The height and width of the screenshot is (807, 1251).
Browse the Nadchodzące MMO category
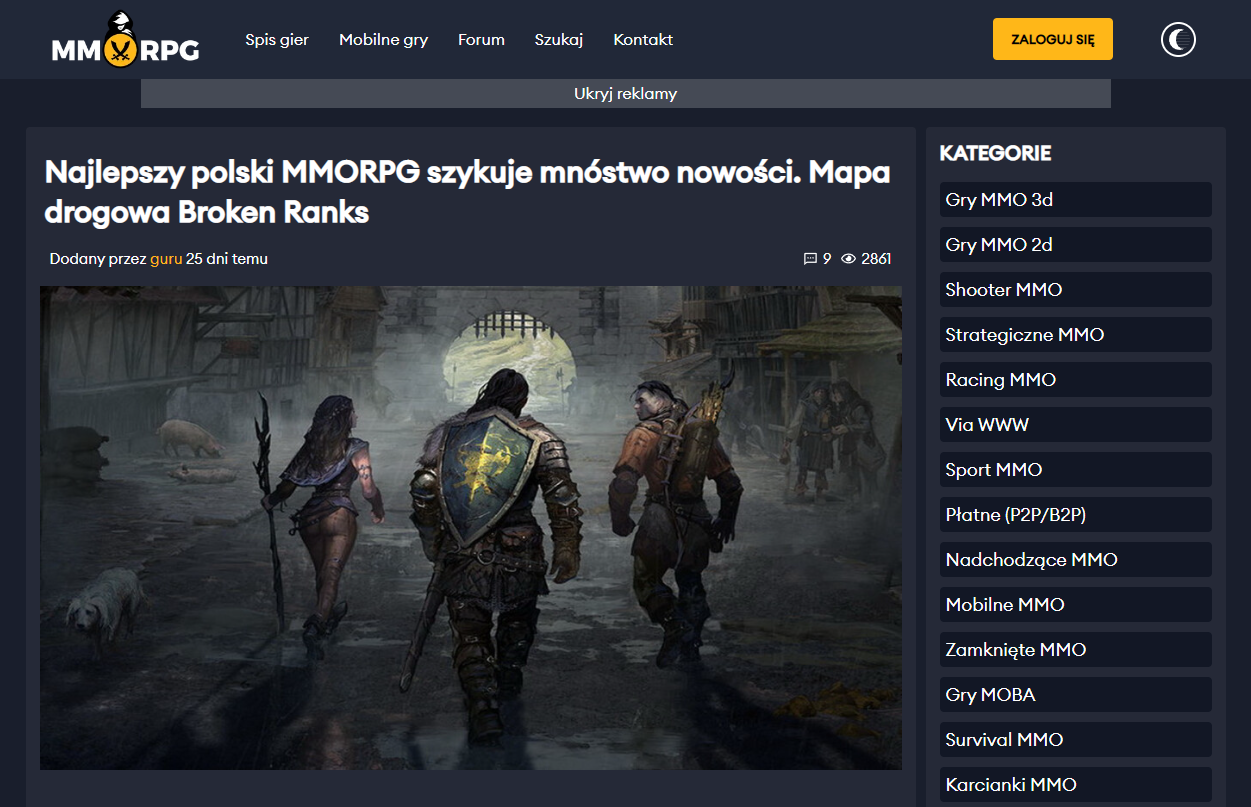point(1075,560)
